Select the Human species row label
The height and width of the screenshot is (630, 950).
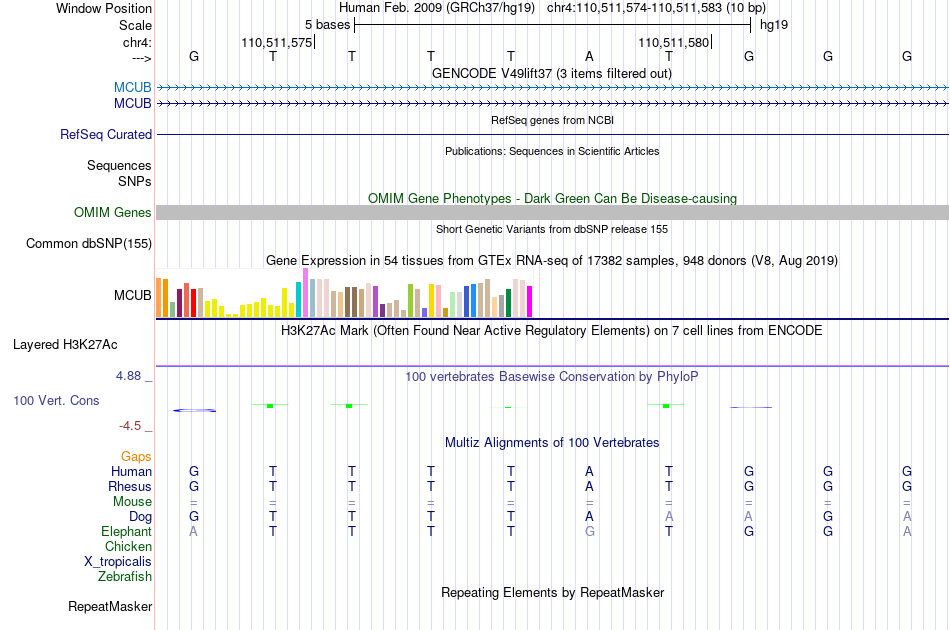click(131, 471)
